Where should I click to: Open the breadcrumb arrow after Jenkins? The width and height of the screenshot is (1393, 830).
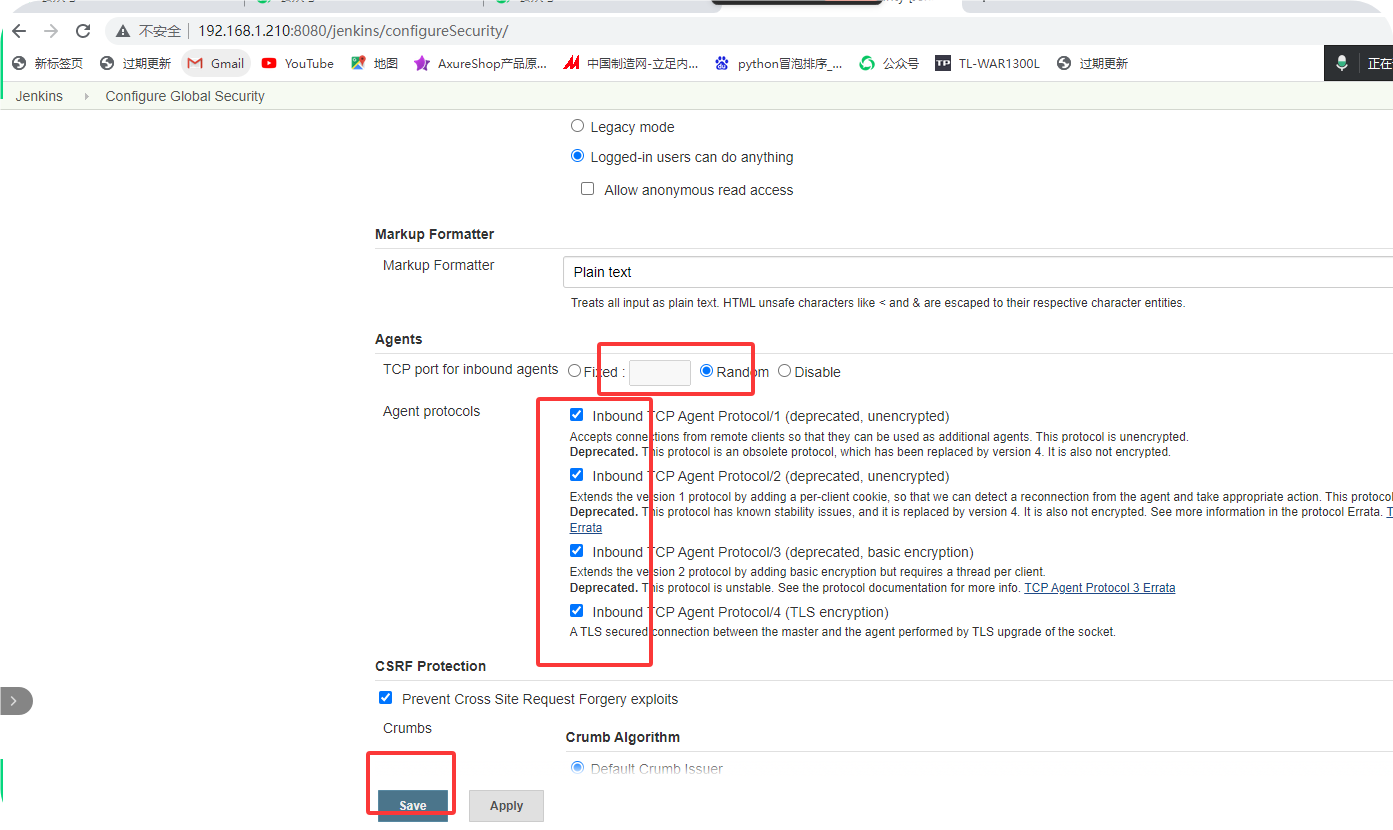pyautogui.click(x=85, y=96)
